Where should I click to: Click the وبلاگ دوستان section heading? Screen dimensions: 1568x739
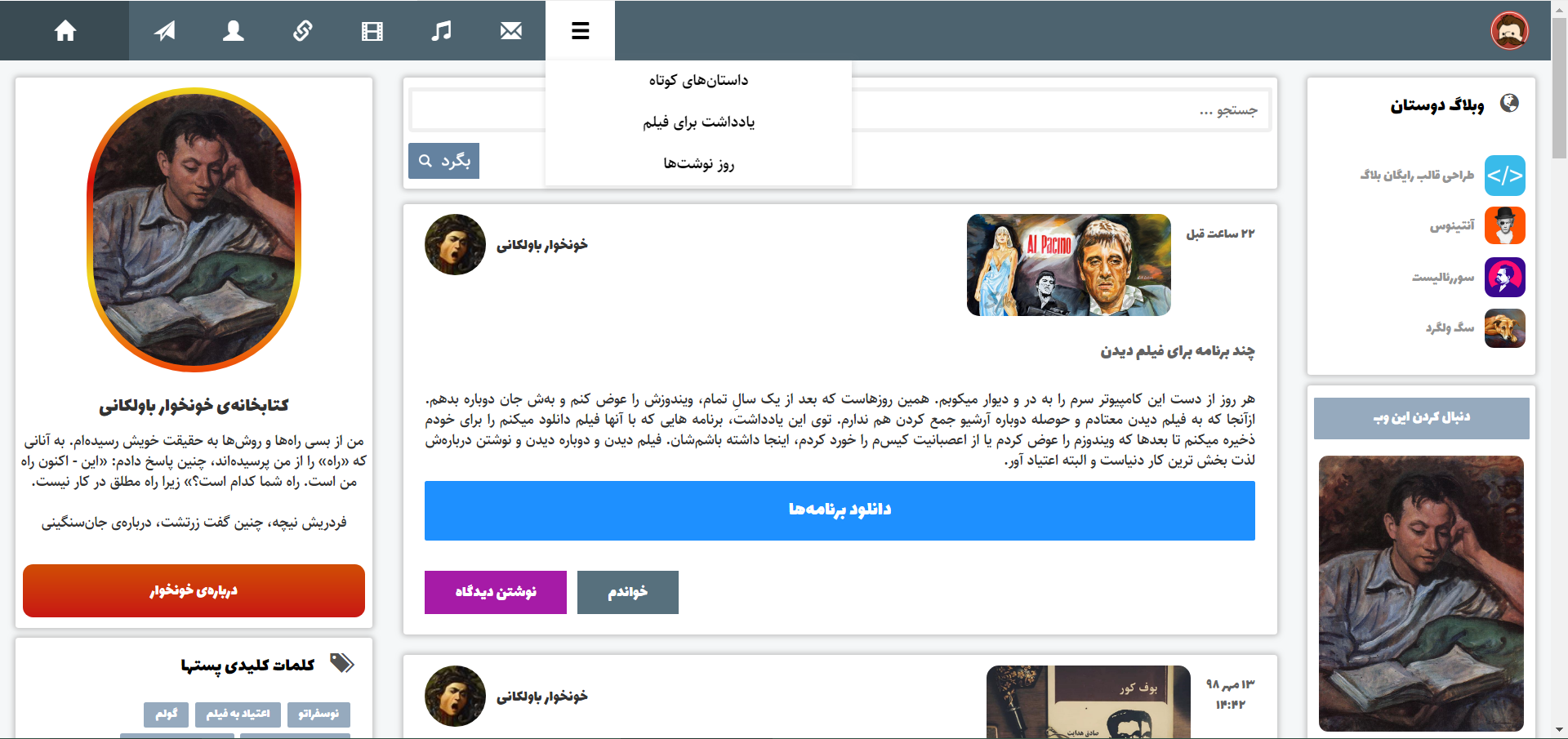1437,105
